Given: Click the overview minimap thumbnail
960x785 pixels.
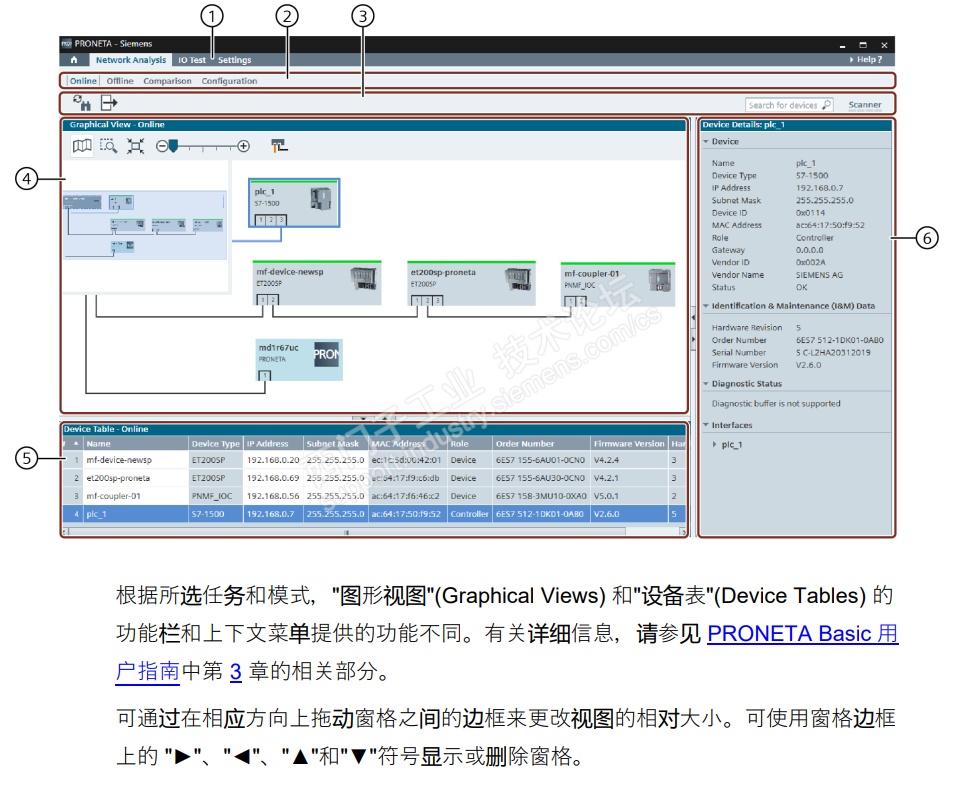Looking at the screenshot, I should [145, 225].
